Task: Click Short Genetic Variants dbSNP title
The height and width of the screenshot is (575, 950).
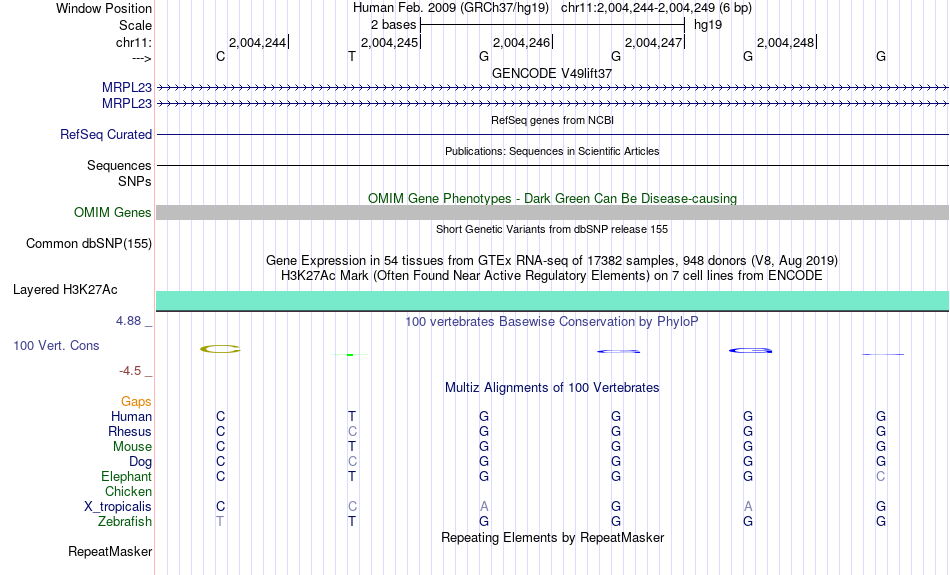Action: coord(552,229)
